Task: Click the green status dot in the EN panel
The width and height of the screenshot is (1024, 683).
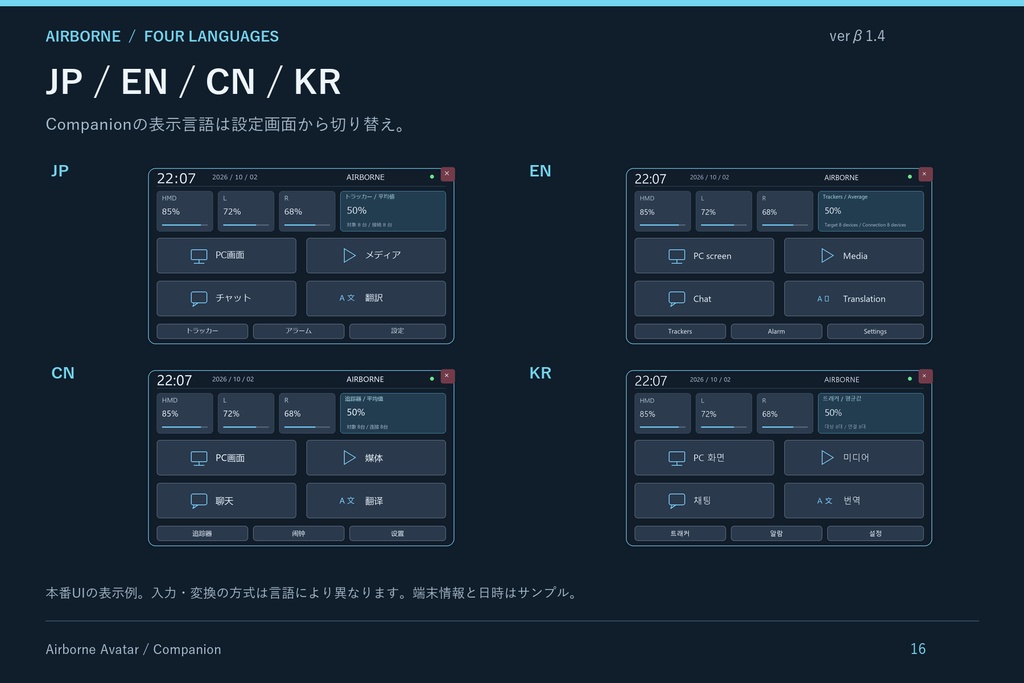Action: (910, 176)
